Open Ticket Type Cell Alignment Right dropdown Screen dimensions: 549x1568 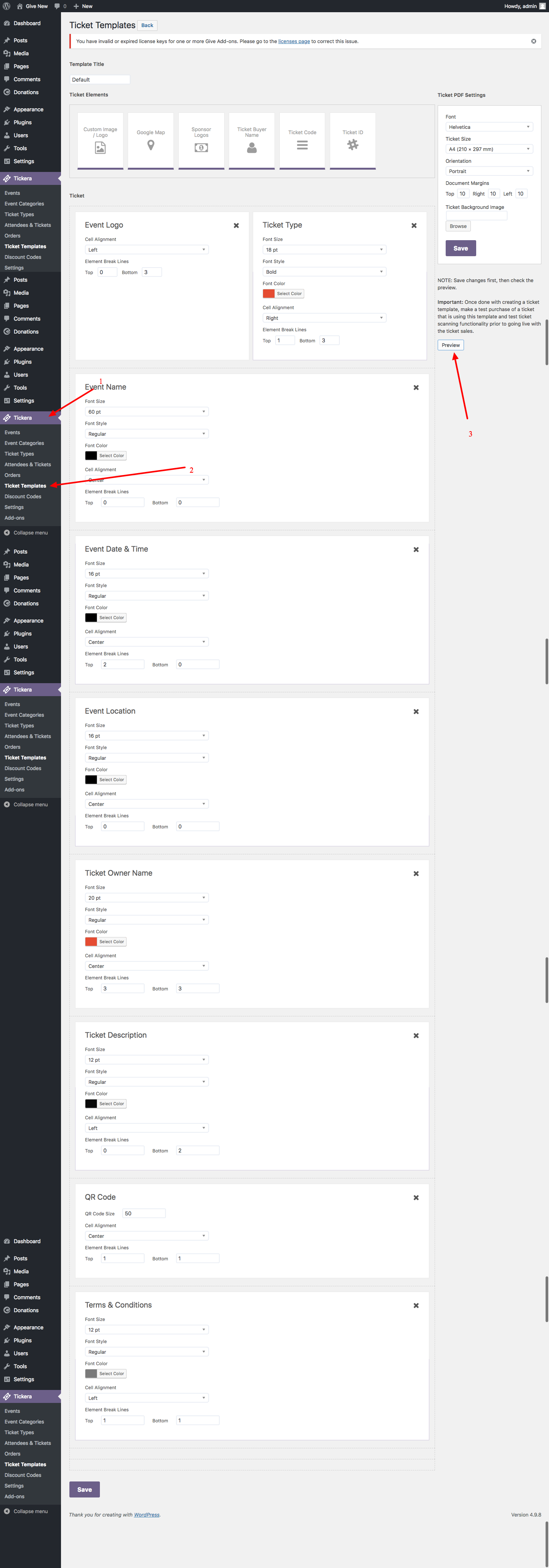pos(324,318)
